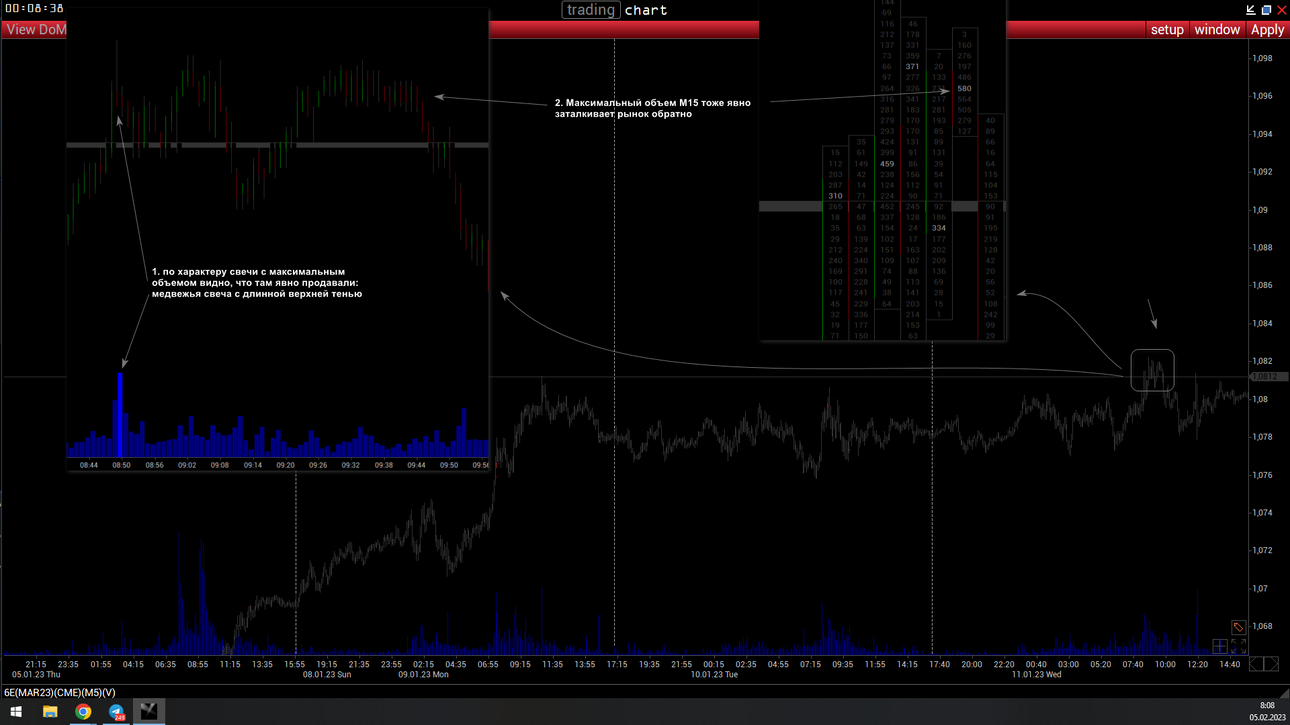The width and height of the screenshot is (1290, 725).
Task: Select the chart mode label
Action: pyautogui.click(x=646, y=10)
